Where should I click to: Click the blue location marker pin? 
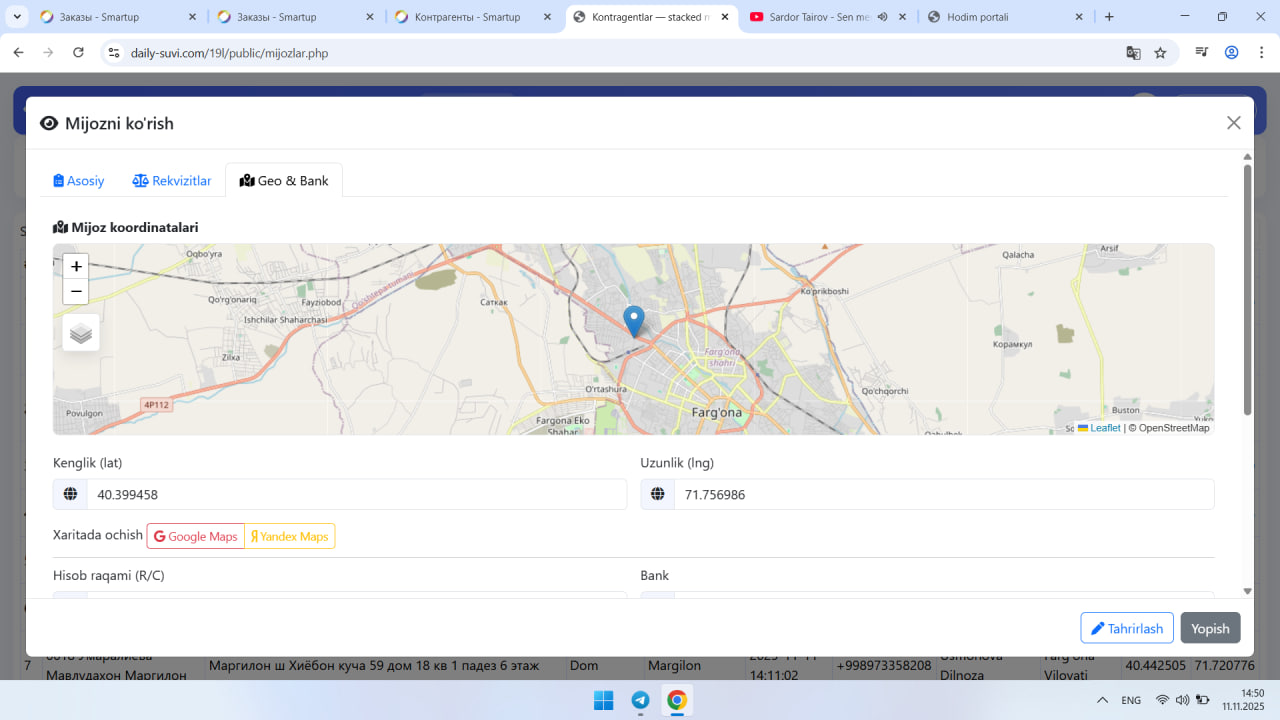[x=633, y=321]
